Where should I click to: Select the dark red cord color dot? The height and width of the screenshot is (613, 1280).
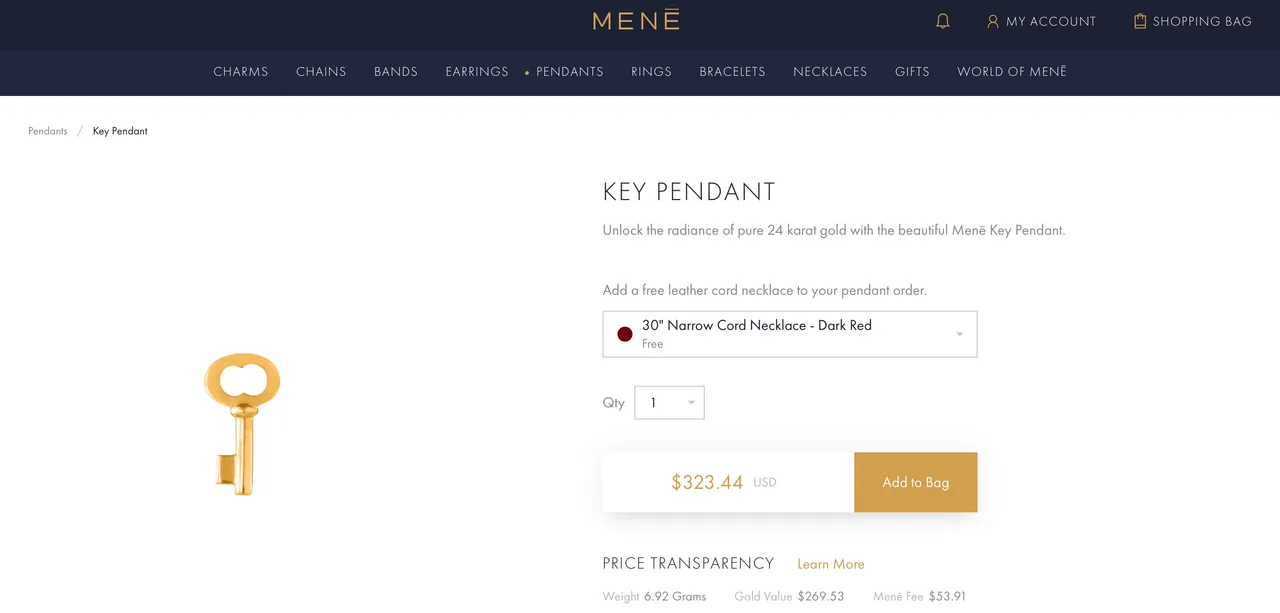pos(625,334)
